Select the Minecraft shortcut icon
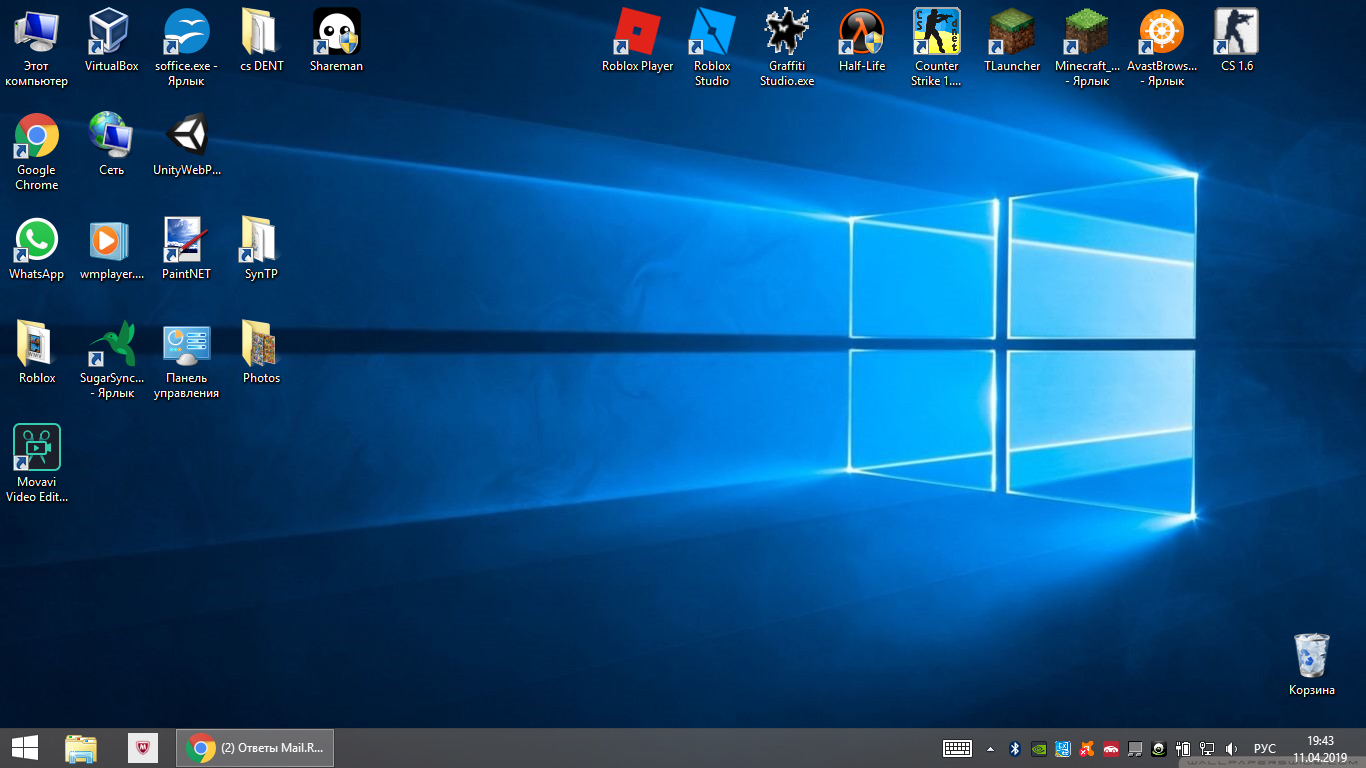The image size is (1366, 768). [1087, 47]
